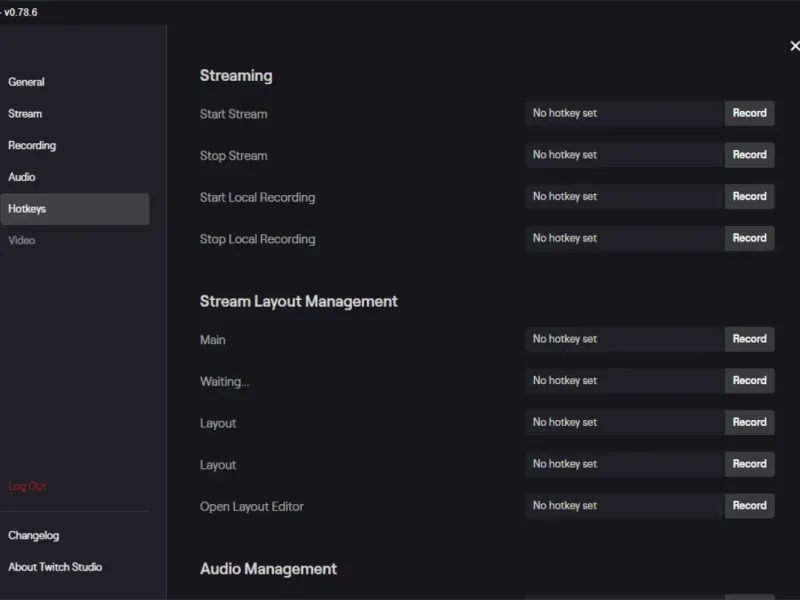The width and height of the screenshot is (800, 600).
Task: Open the Changelog link
Action: point(34,536)
